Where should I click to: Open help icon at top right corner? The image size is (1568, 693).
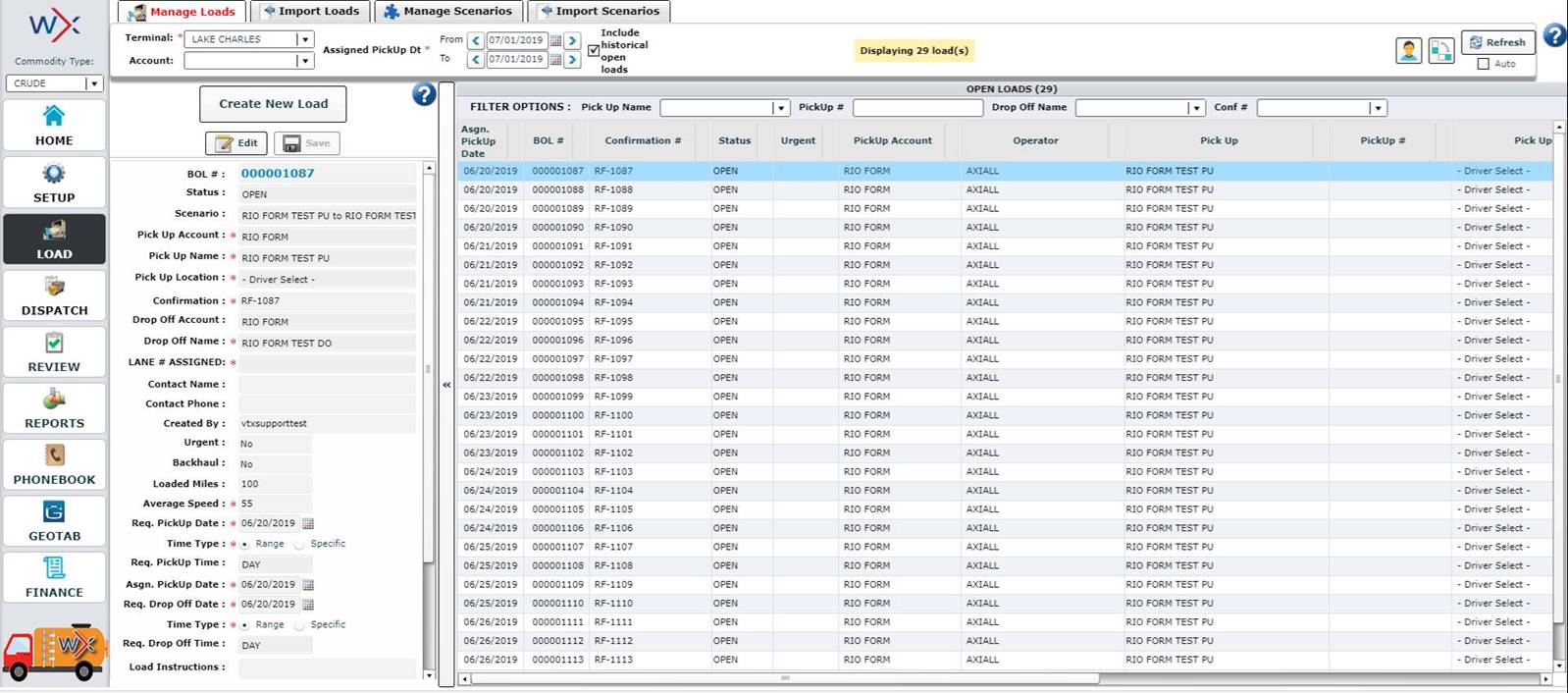coord(1555,35)
